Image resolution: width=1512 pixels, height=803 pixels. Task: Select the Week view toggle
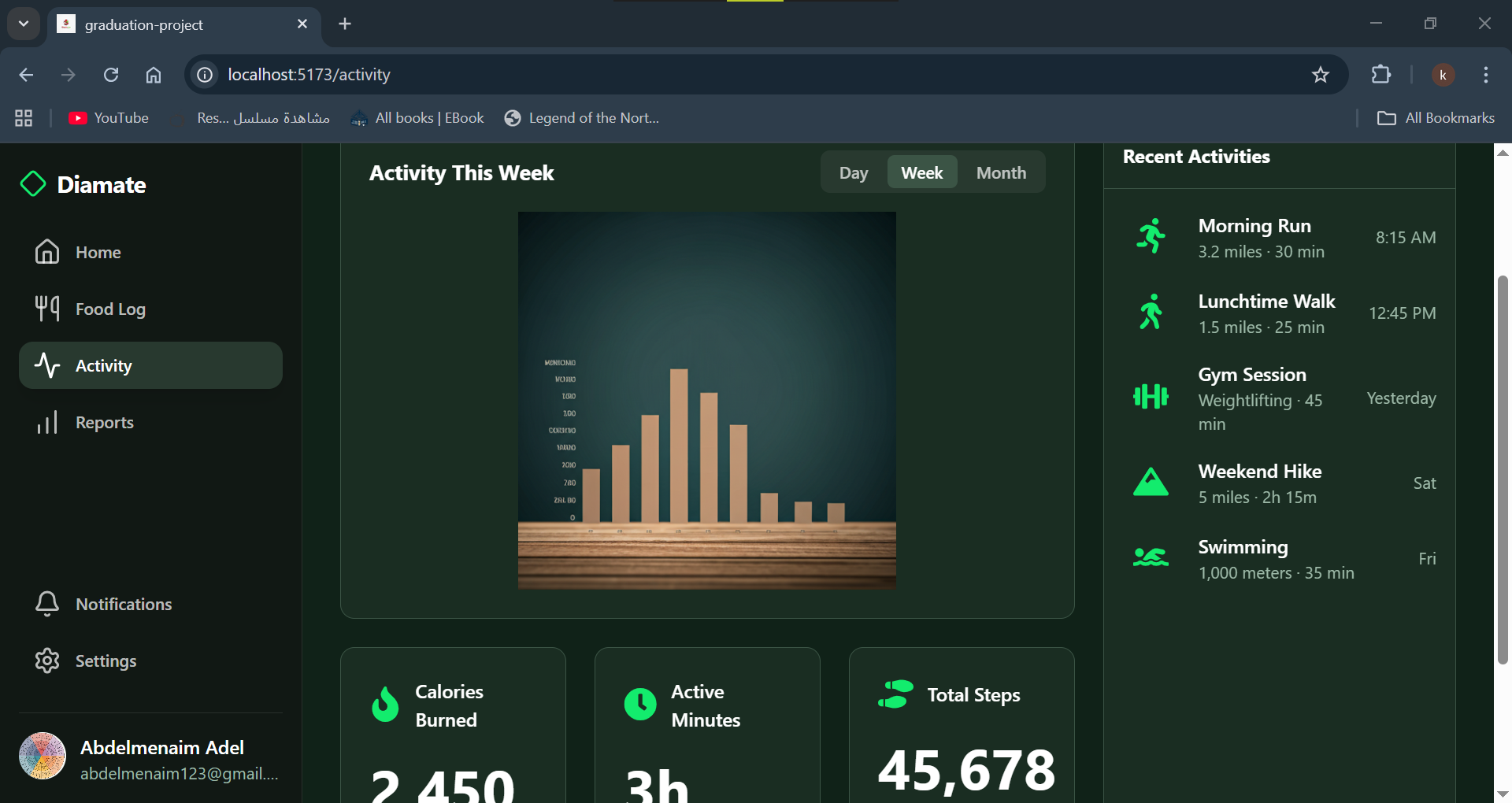921,172
